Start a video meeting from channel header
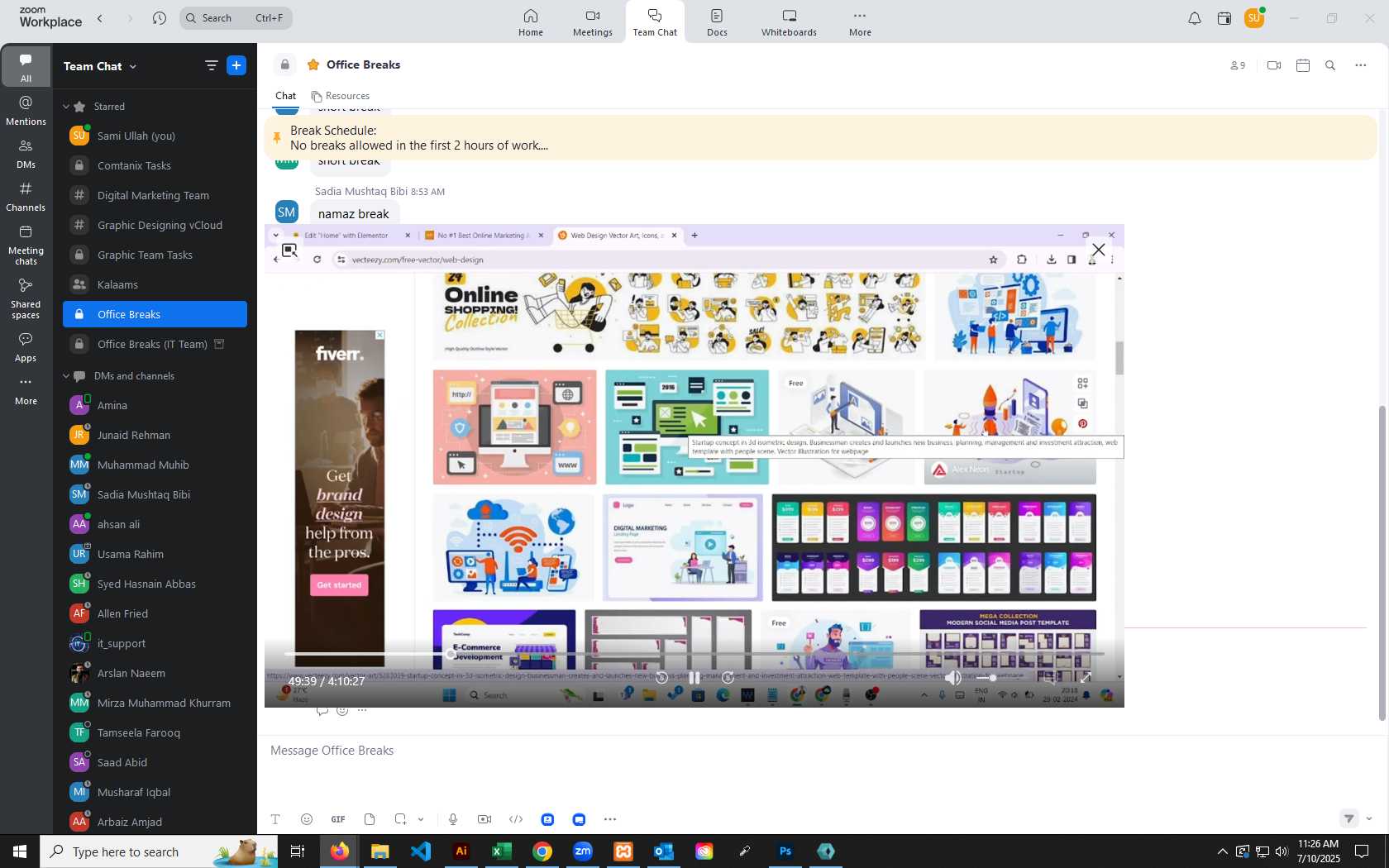Image resolution: width=1389 pixels, height=868 pixels. pos(1274,65)
